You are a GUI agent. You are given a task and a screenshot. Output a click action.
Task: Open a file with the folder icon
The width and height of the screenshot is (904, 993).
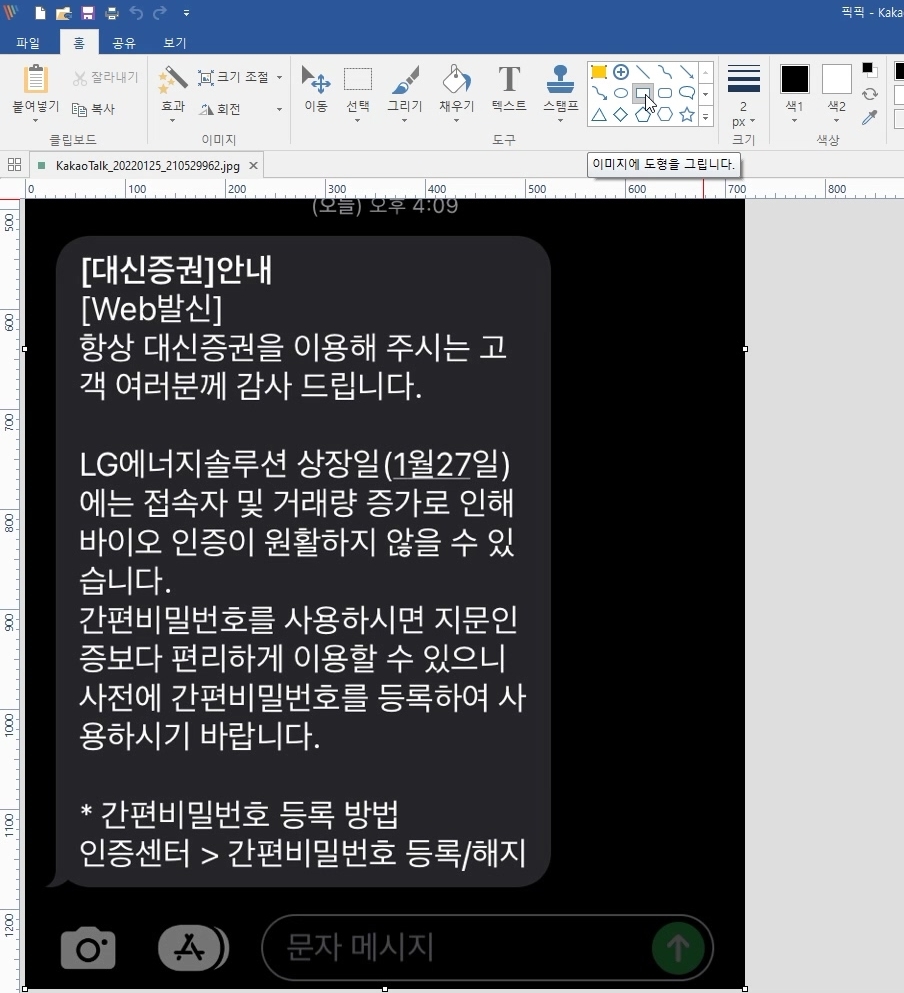pos(63,13)
